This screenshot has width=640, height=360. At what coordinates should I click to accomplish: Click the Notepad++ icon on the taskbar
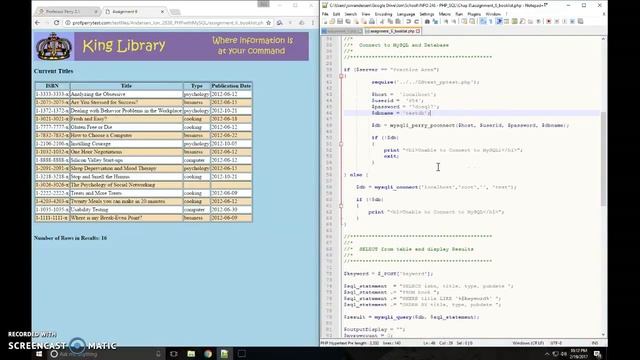coord(224,354)
